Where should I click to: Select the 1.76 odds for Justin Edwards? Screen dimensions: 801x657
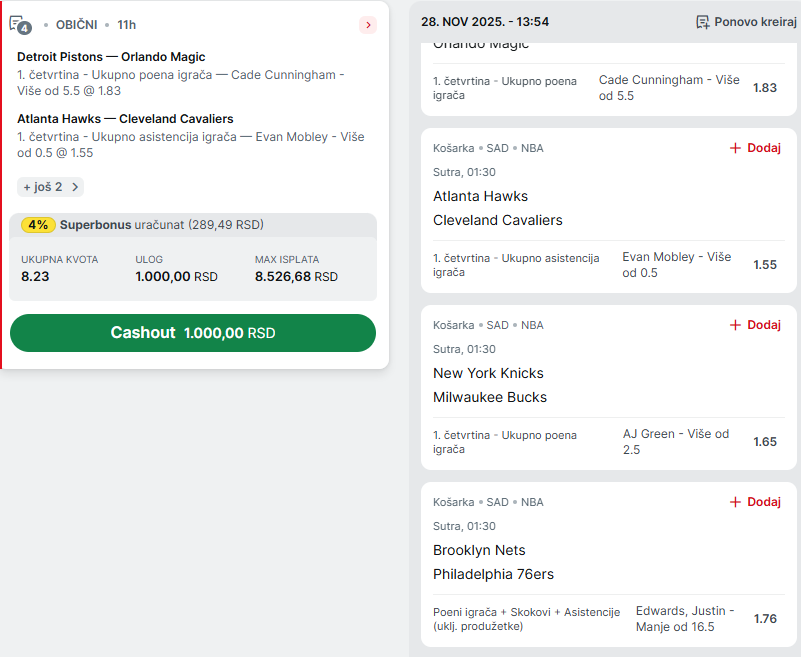[x=765, y=619]
